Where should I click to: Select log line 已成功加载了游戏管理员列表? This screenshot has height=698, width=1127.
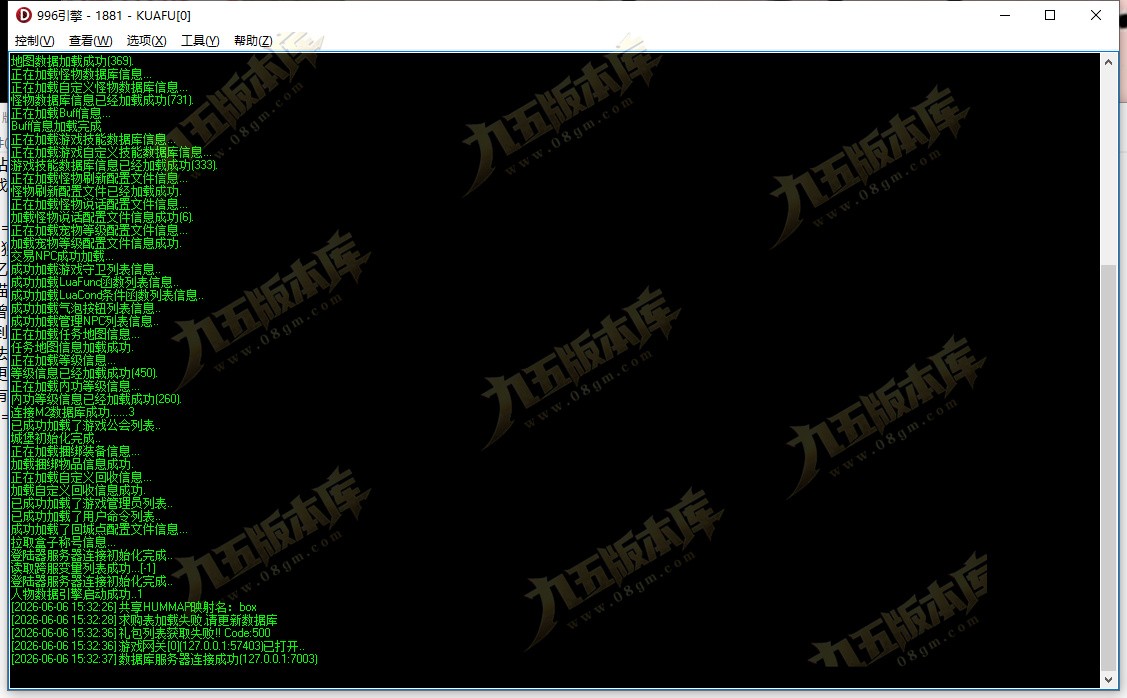click(x=91, y=503)
